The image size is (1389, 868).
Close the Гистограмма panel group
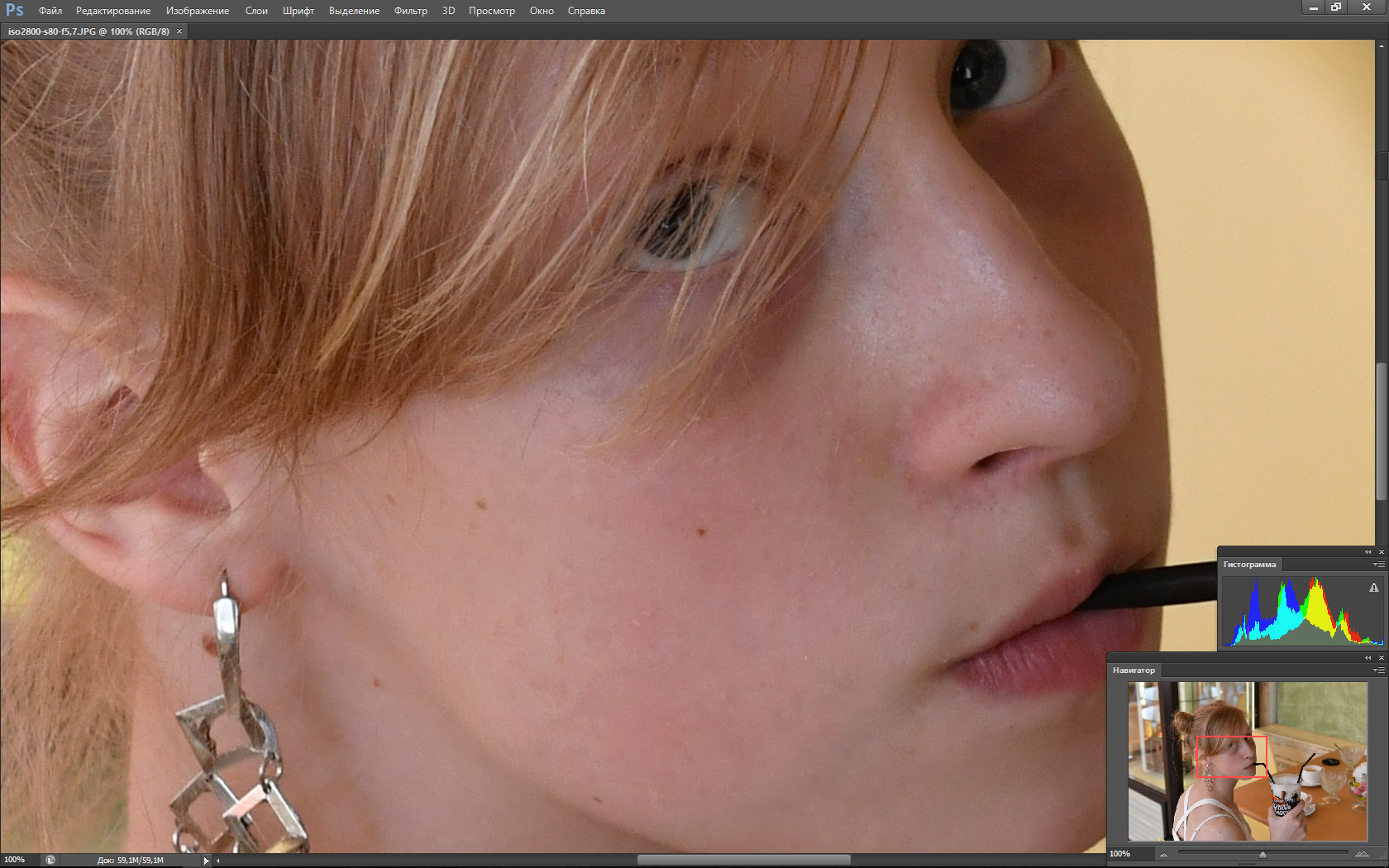click(1381, 552)
